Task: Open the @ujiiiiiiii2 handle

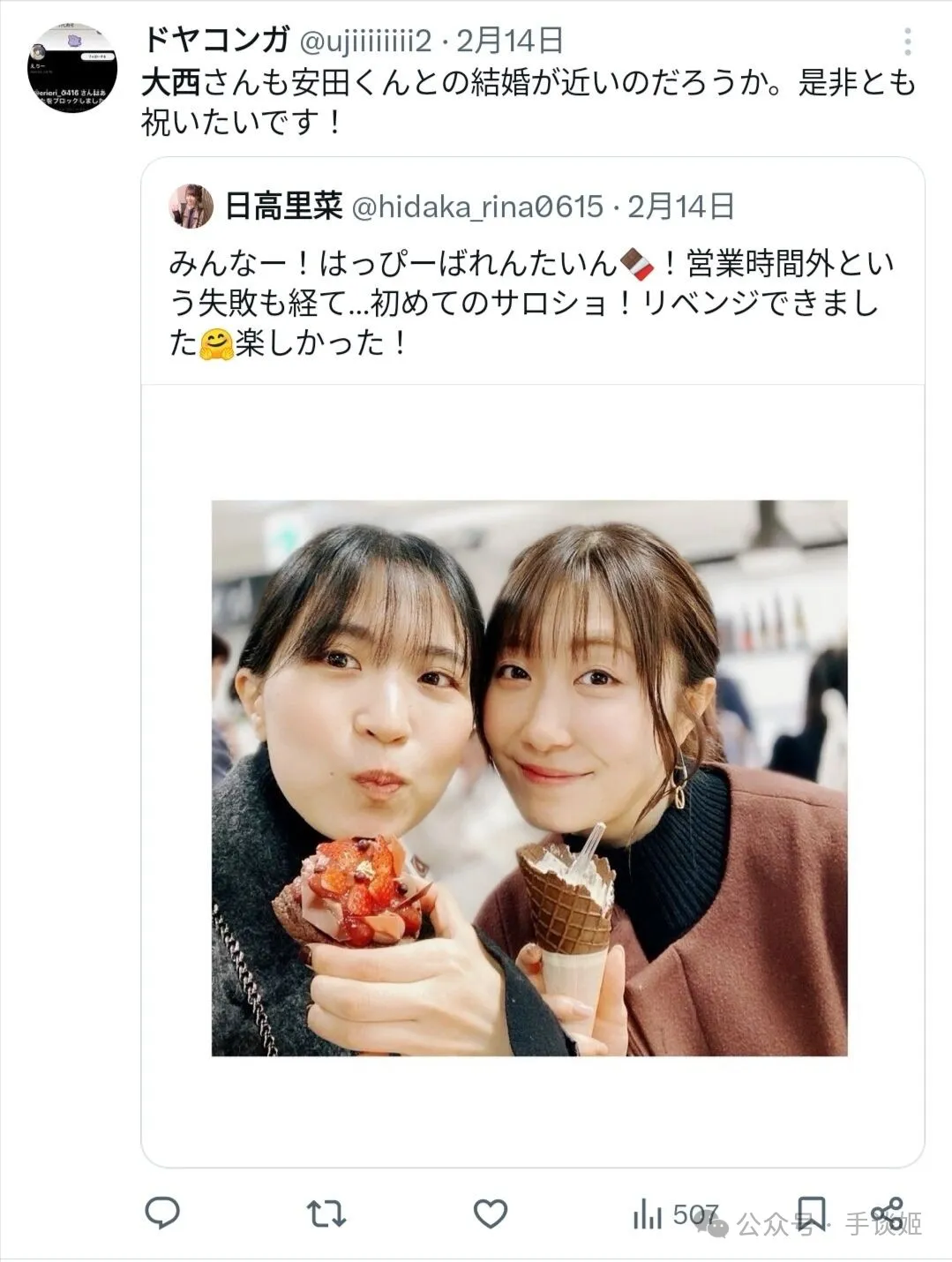Action: point(365,41)
